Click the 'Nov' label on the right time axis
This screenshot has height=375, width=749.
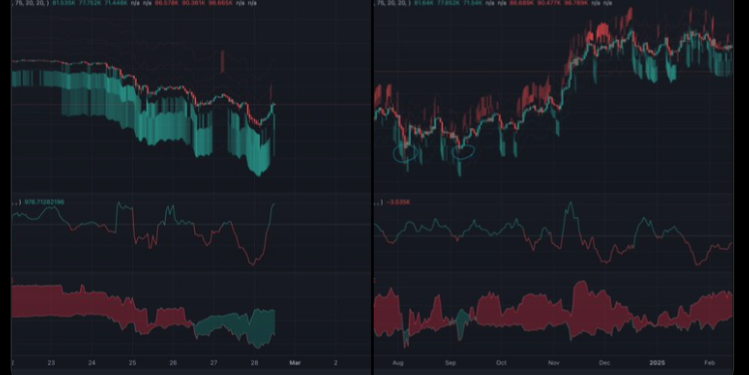554,363
